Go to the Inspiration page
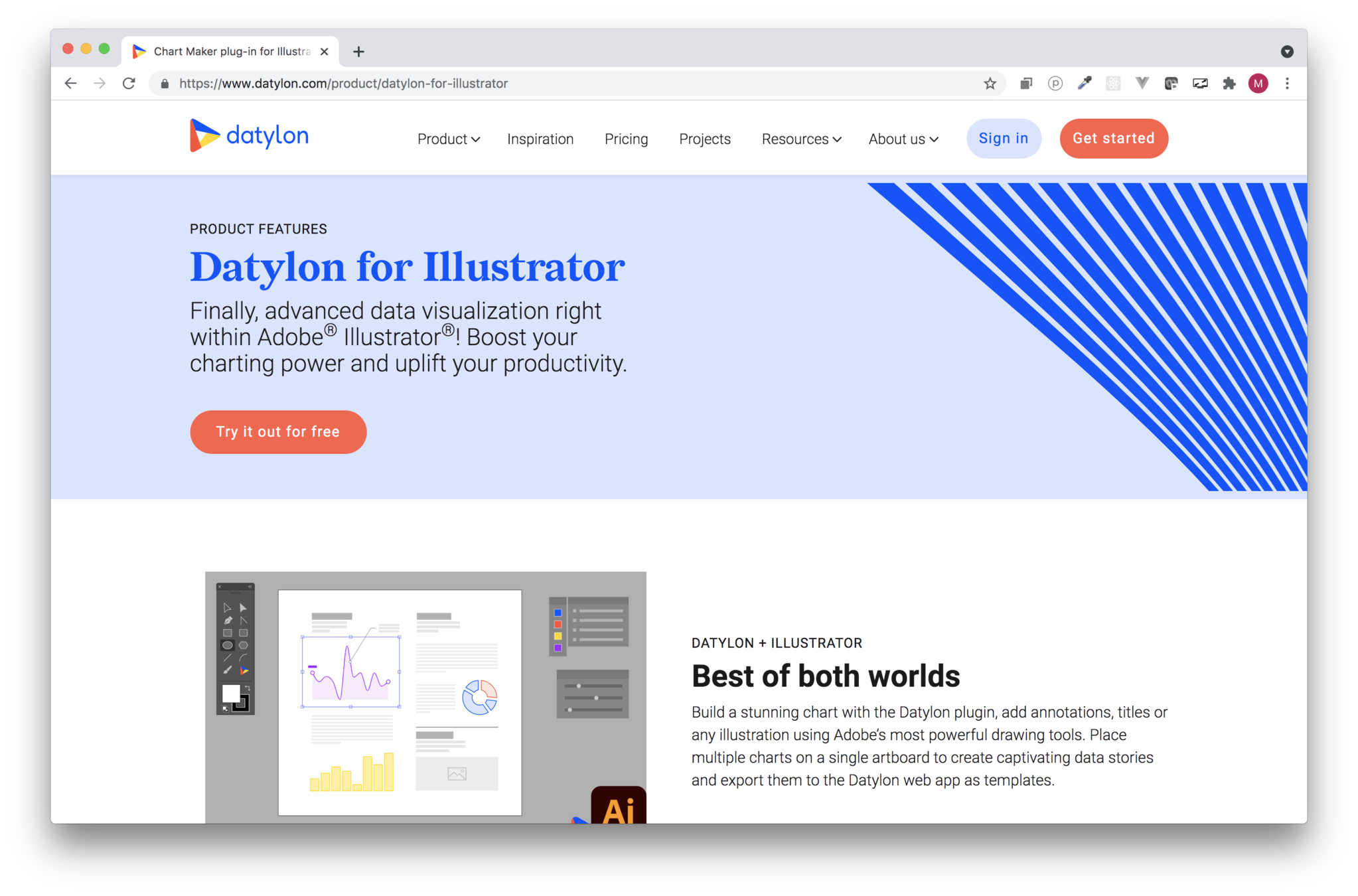Screen dimensions: 1358x896 pos(540,139)
